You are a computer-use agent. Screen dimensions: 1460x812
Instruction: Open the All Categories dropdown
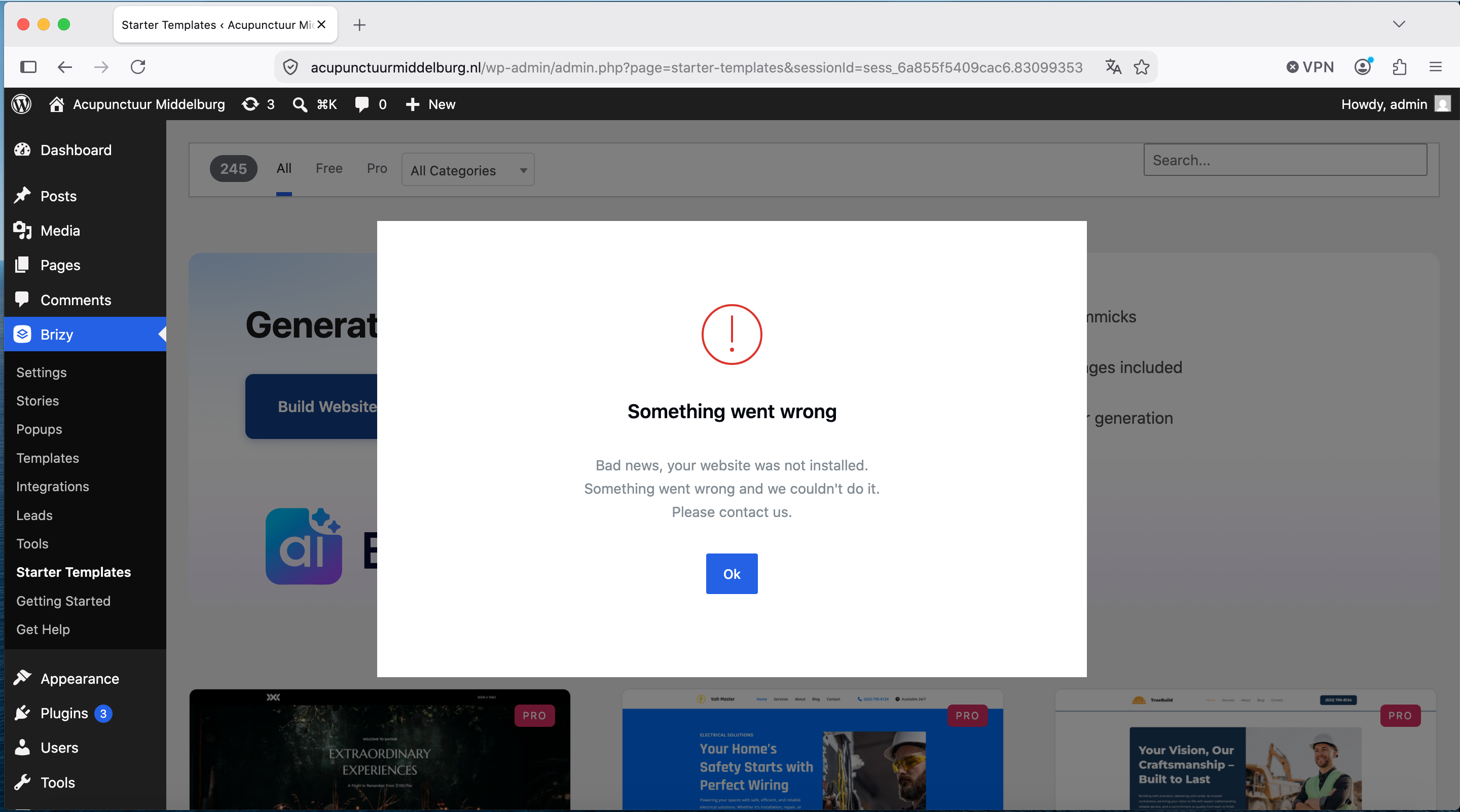click(x=468, y=170)
